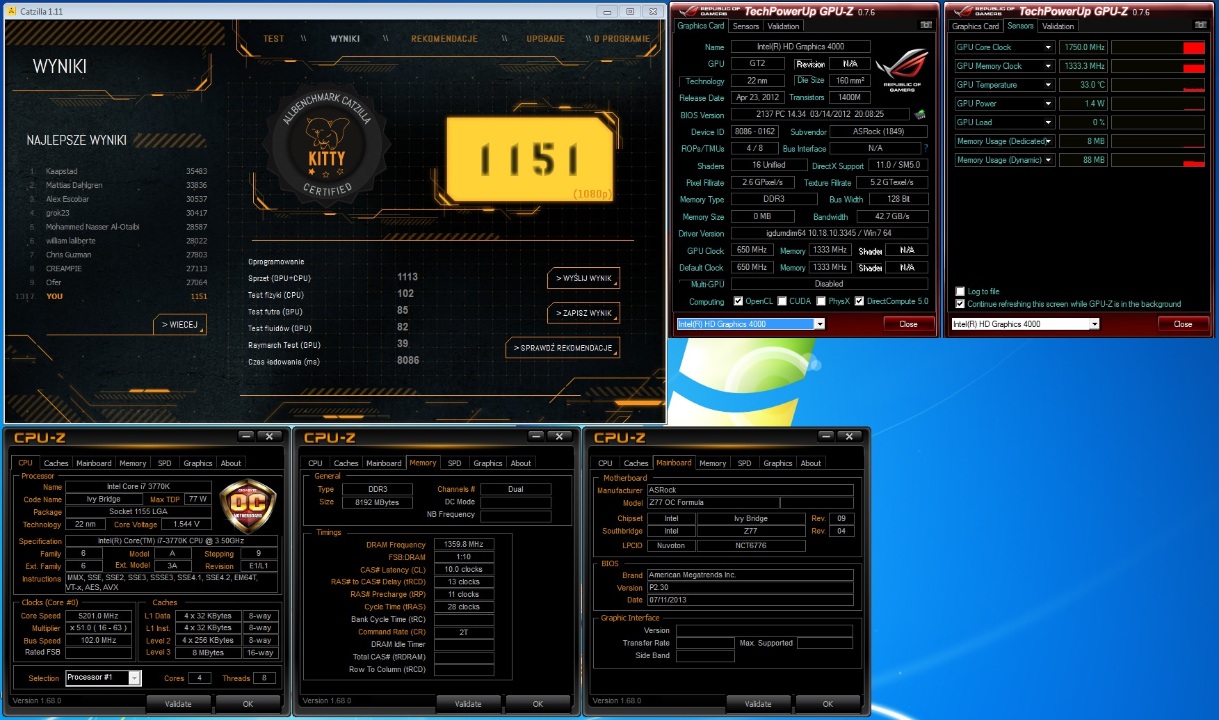Click the WIĘCEJ button under the leaderboard
Image resolution: width=1219 pixels, height=720 pixels.
(x=180, y=325)
